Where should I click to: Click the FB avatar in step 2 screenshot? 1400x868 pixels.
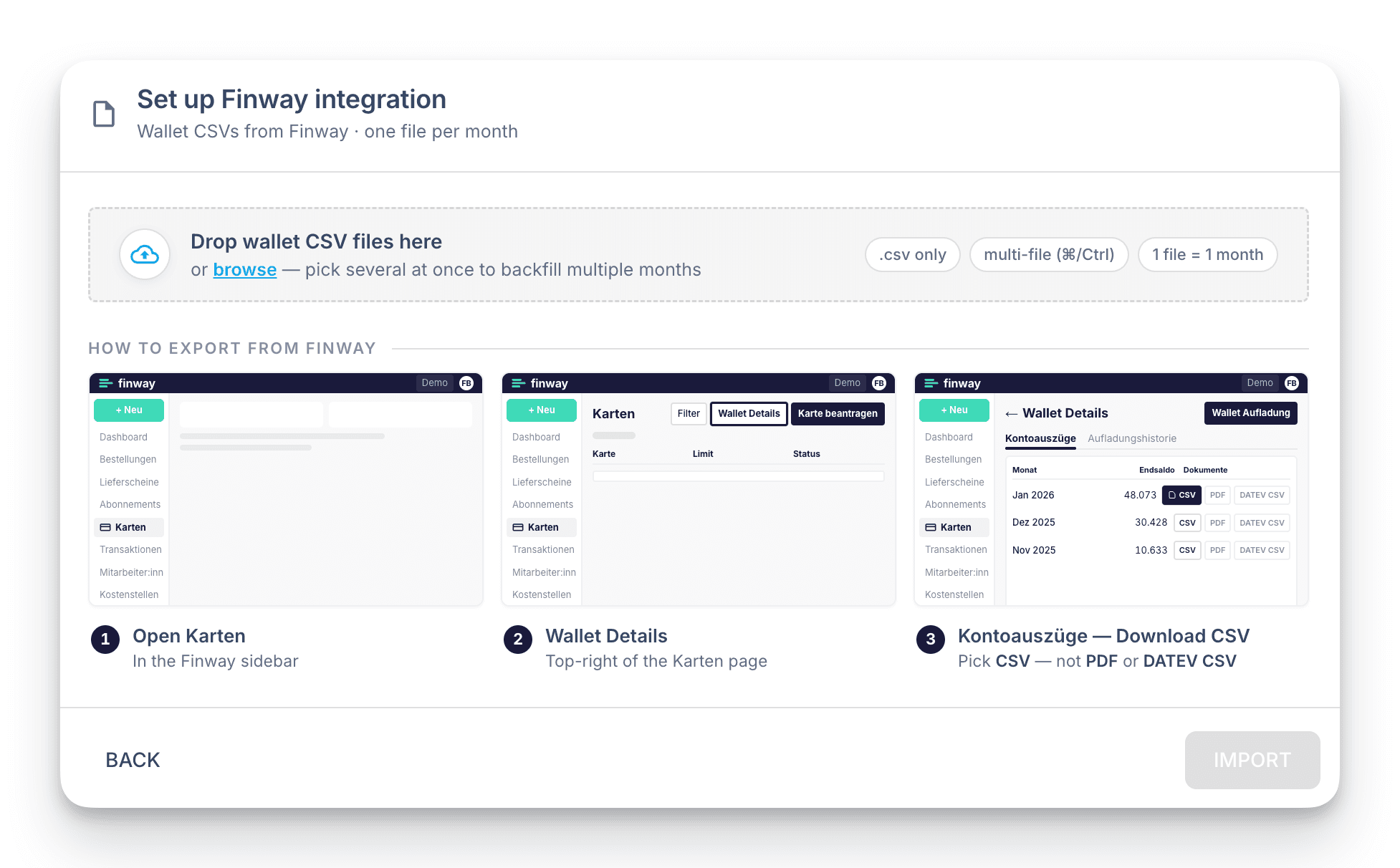(879, 383)
